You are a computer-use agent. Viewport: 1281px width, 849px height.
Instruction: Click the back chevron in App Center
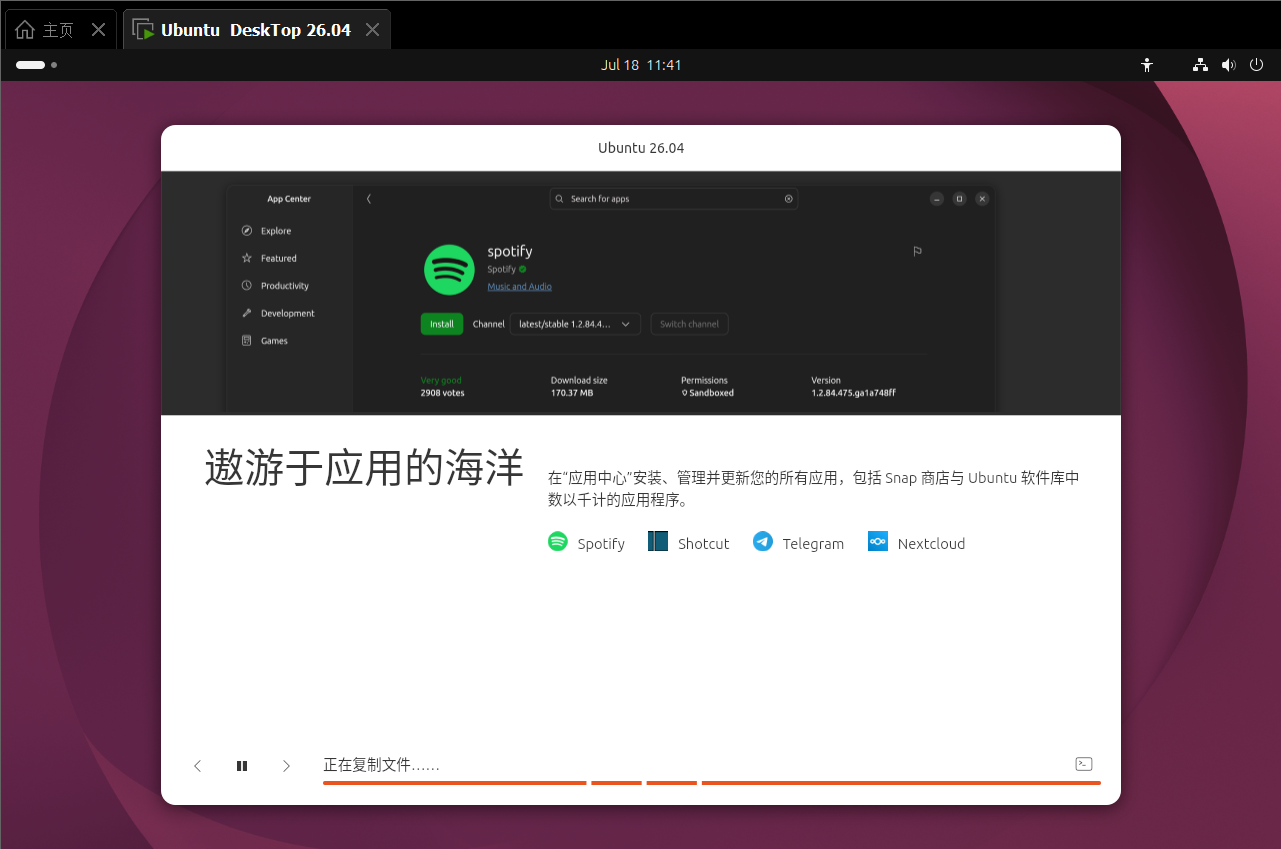(368, 199)
